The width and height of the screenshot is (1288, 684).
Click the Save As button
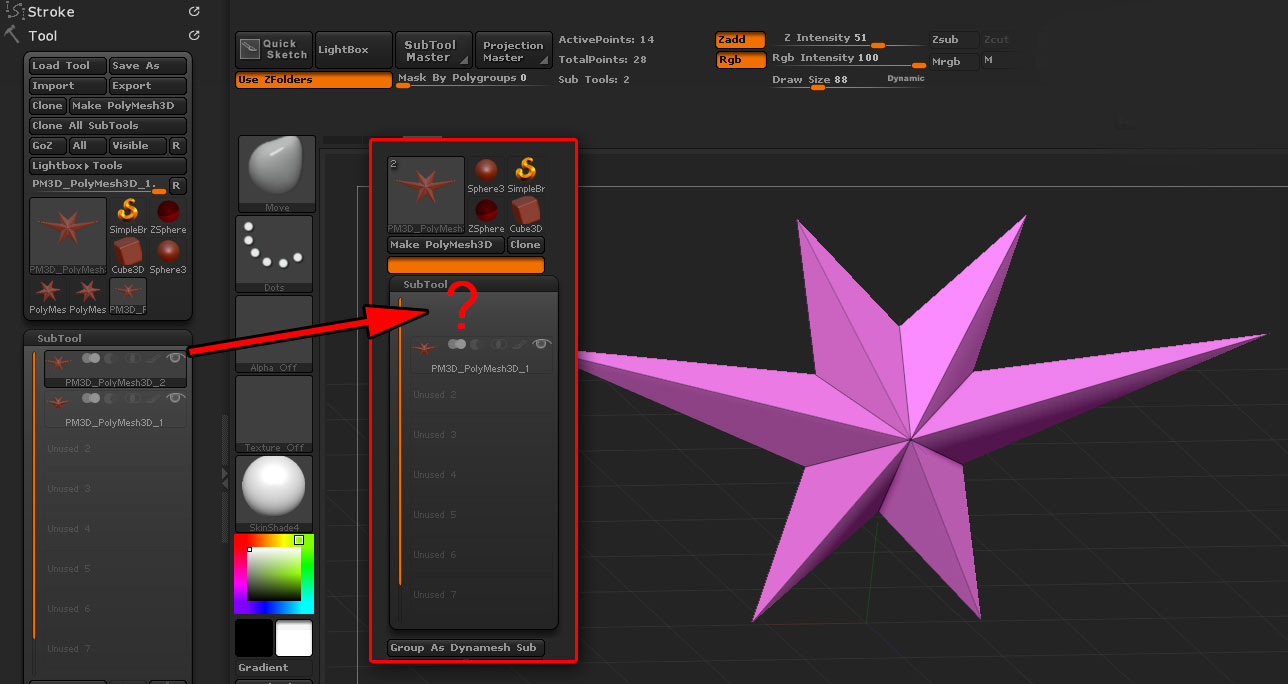[148, 66]
